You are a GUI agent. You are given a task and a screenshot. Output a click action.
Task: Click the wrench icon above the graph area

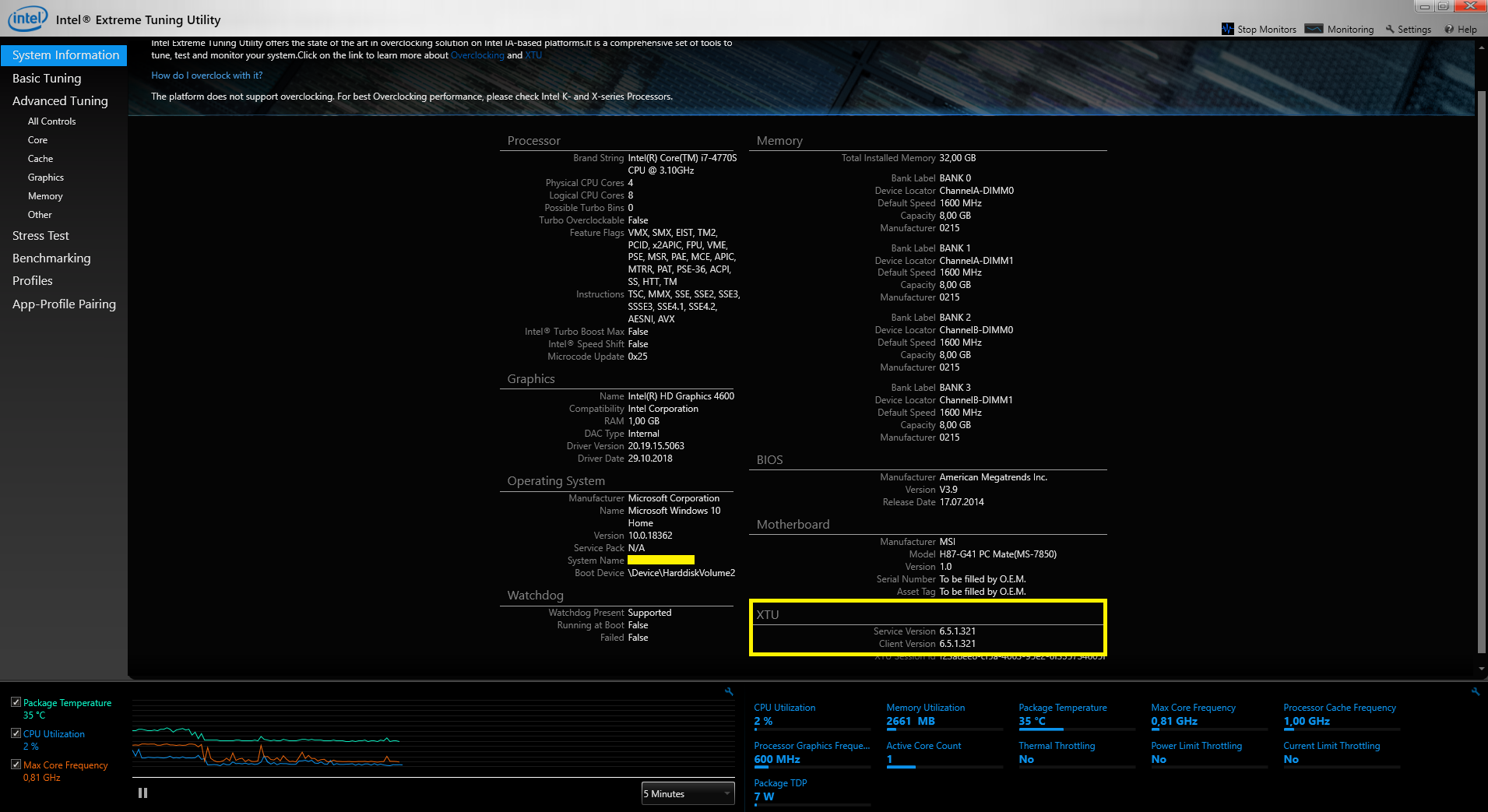(728, 691)
